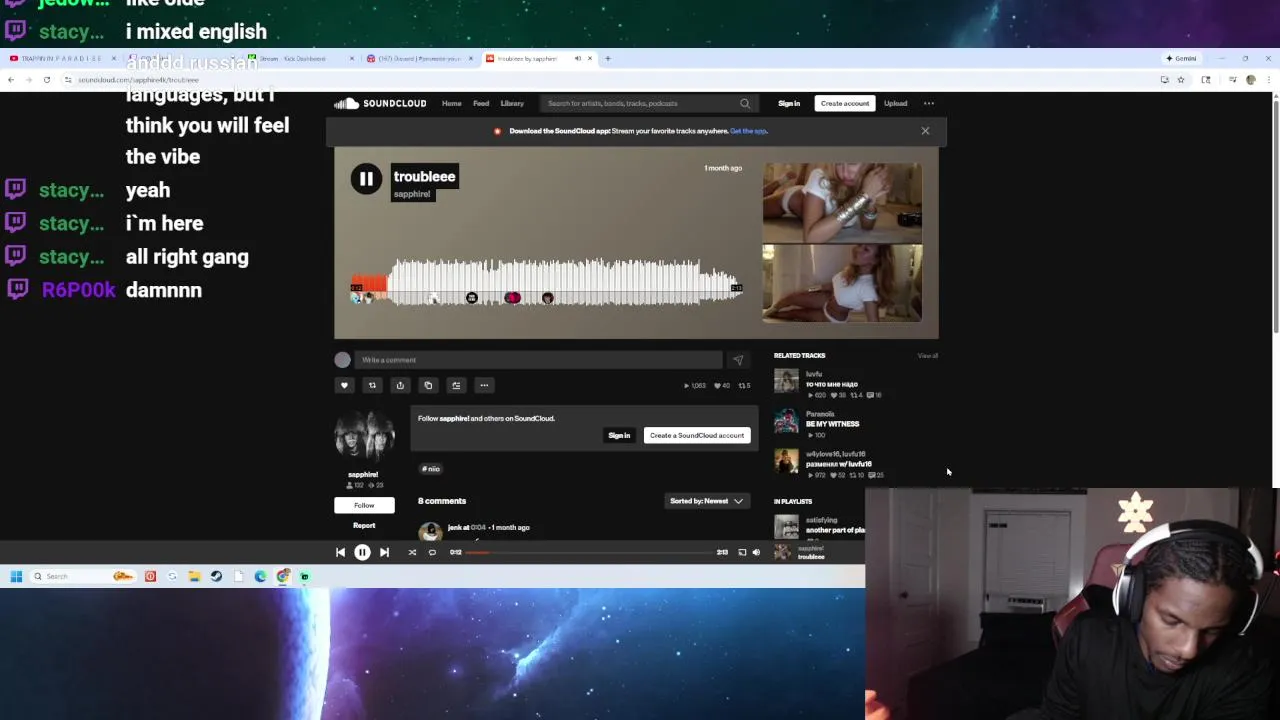The width and height of the screenshot is (1280, 720).
Task: Open a new browser tab
Action: (x=607, y=58)
